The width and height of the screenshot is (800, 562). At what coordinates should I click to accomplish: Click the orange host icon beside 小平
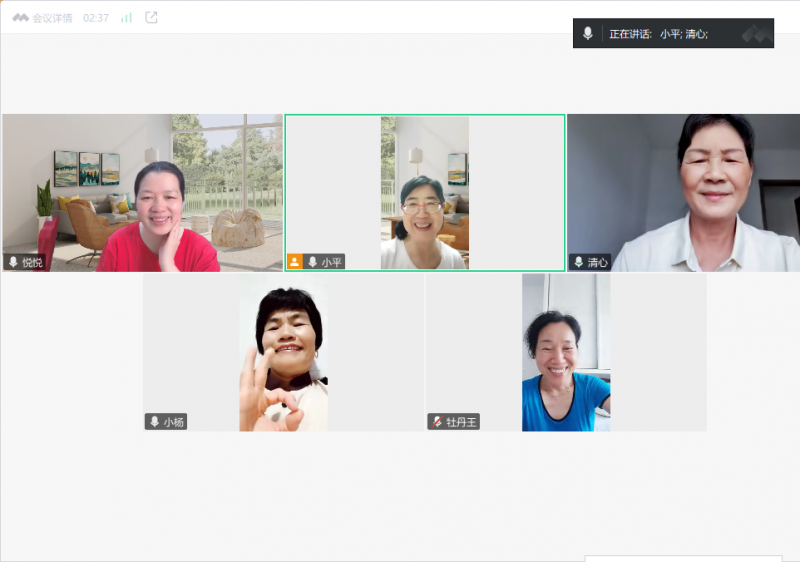[295, 262]
